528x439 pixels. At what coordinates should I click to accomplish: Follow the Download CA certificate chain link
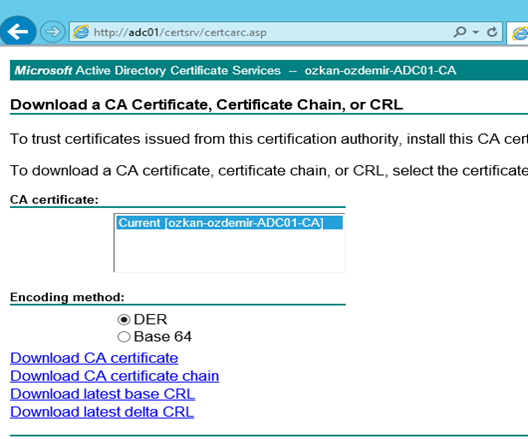[114, 376]
